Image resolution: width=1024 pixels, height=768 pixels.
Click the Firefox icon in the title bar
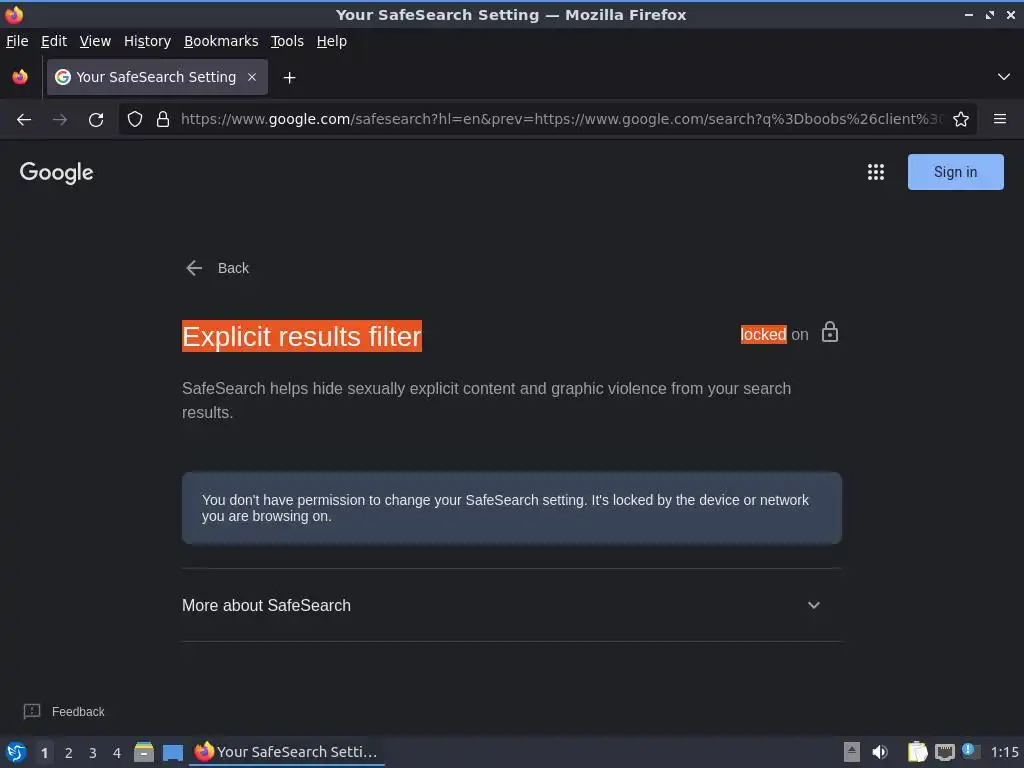(14, 14)
